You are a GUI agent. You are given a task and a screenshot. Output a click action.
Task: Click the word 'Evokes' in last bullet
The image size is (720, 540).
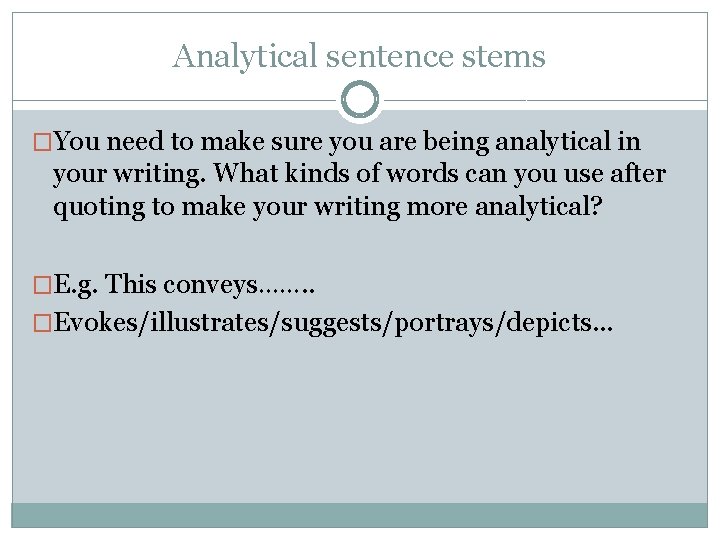pyautogui.click(x=96, y=322)
